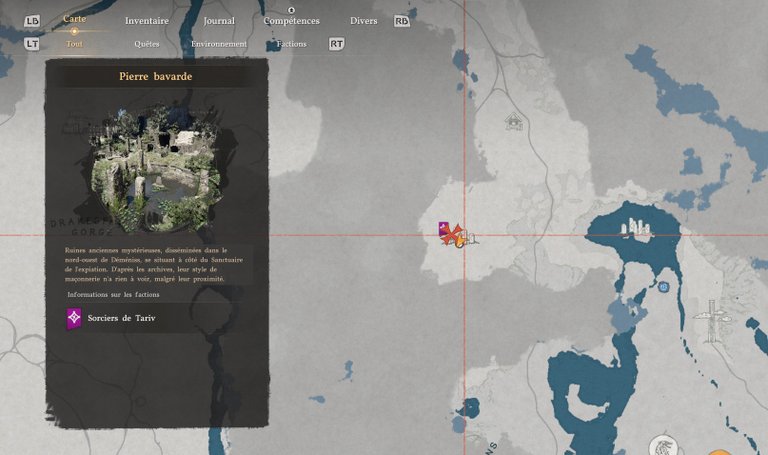Select the tower landmark icon
The image size is (768, 455).
tap(708, 318)
